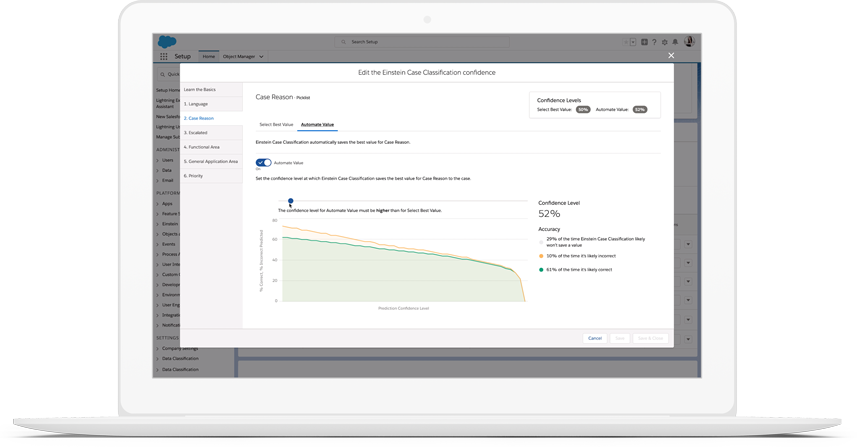
Task: Click the magnifier icon in Search Setup
Action: [x=343, y=42]
